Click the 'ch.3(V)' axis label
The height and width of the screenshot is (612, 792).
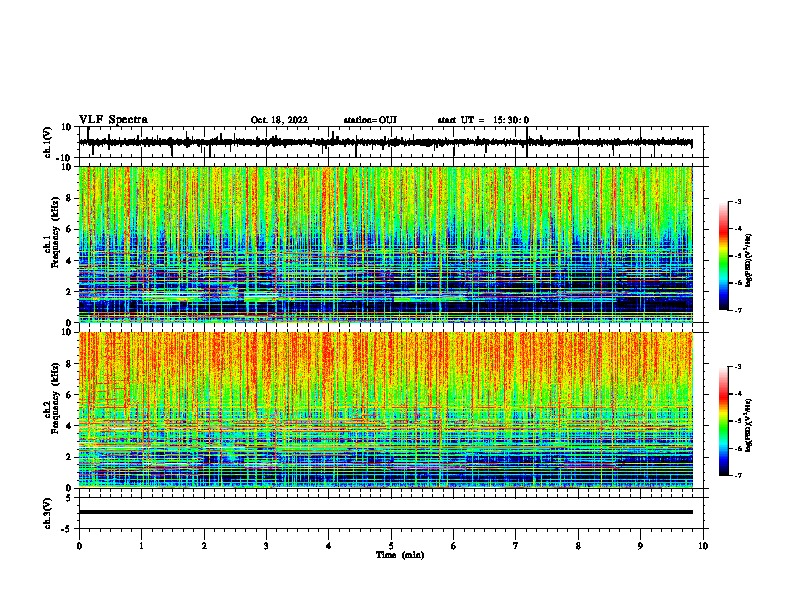coord(49,513)
